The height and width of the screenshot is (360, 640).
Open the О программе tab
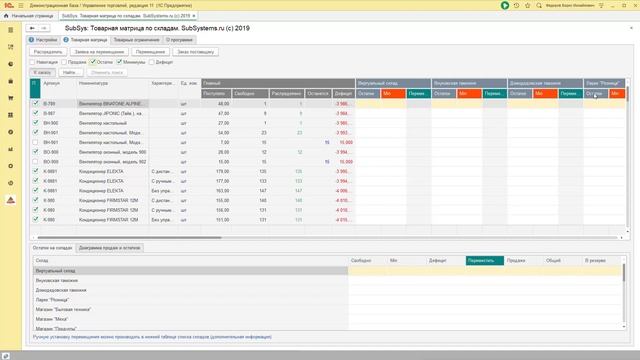[x=179, y=40]
